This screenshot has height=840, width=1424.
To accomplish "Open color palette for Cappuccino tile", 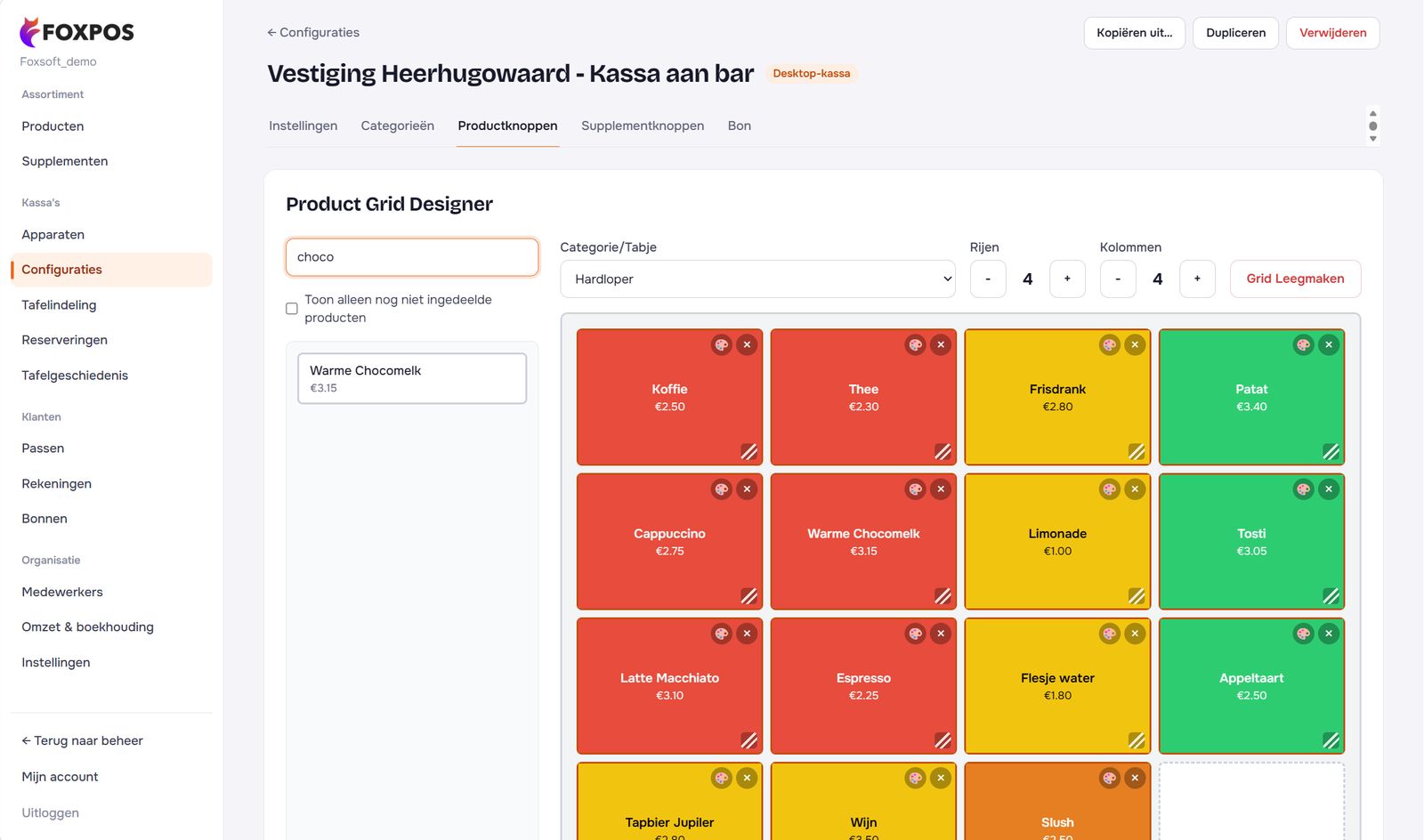I will click(x=722, y=489).
